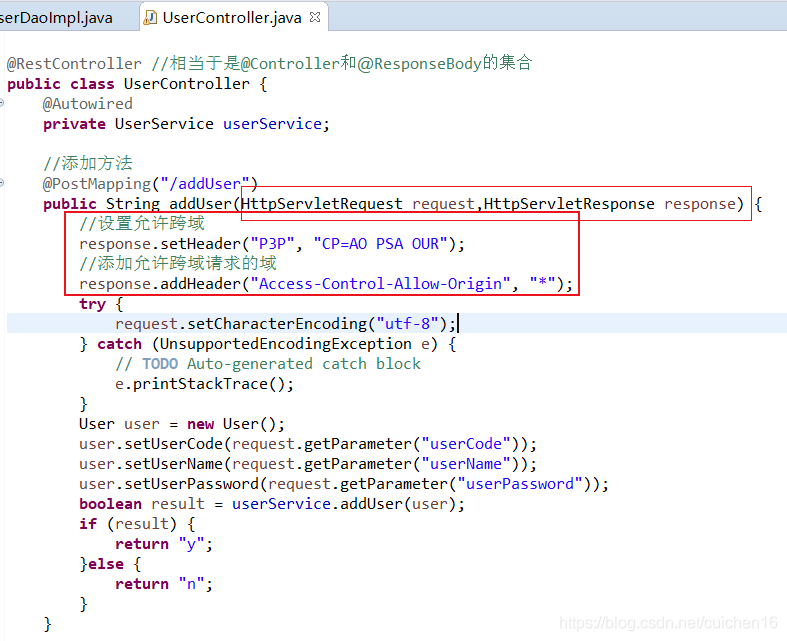787x641 pixels.
Task: Collapse the fold marker beside @Autowired
Action: (x=2, y=103)
